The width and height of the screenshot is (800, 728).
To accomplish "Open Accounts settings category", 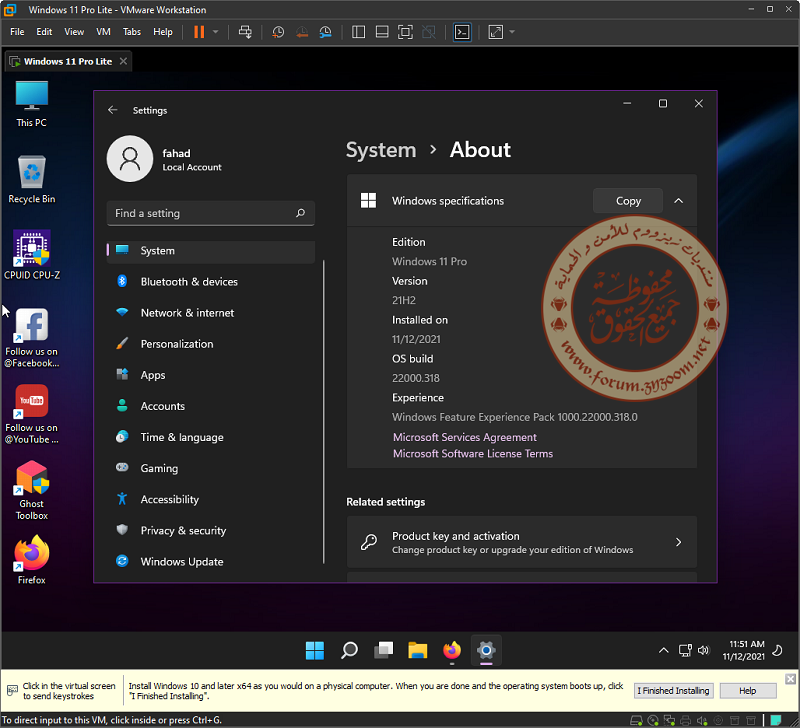I will click(x=210, y=406).
